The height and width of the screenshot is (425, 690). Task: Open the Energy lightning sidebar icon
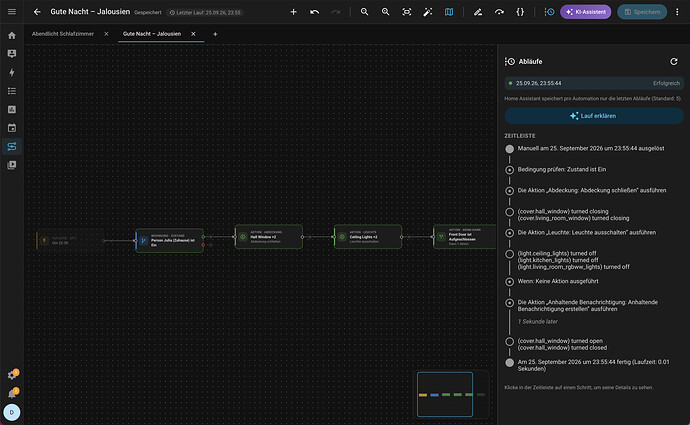click(12, 72)
